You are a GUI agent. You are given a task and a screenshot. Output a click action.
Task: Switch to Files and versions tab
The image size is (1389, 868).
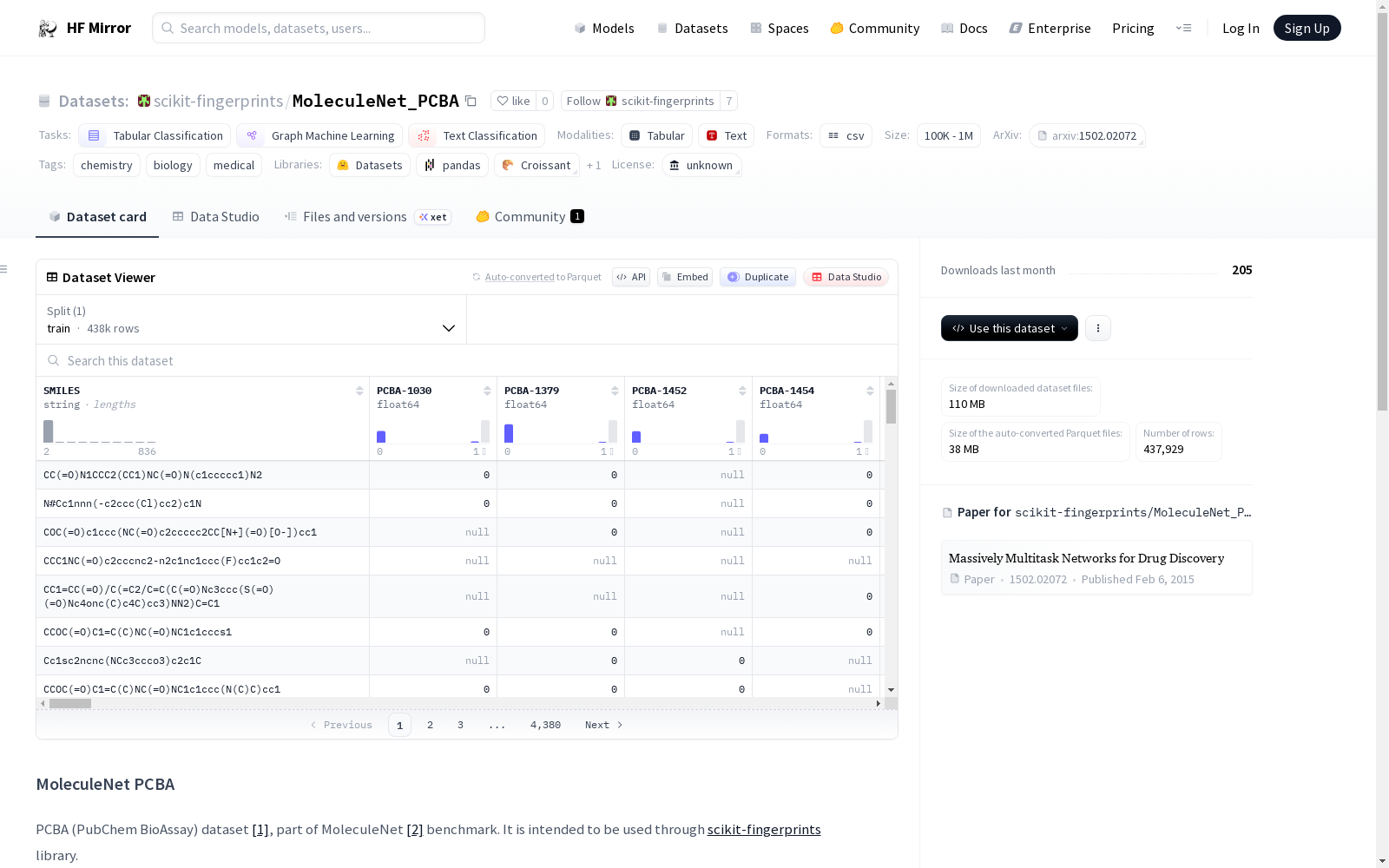tap(367, 217)
